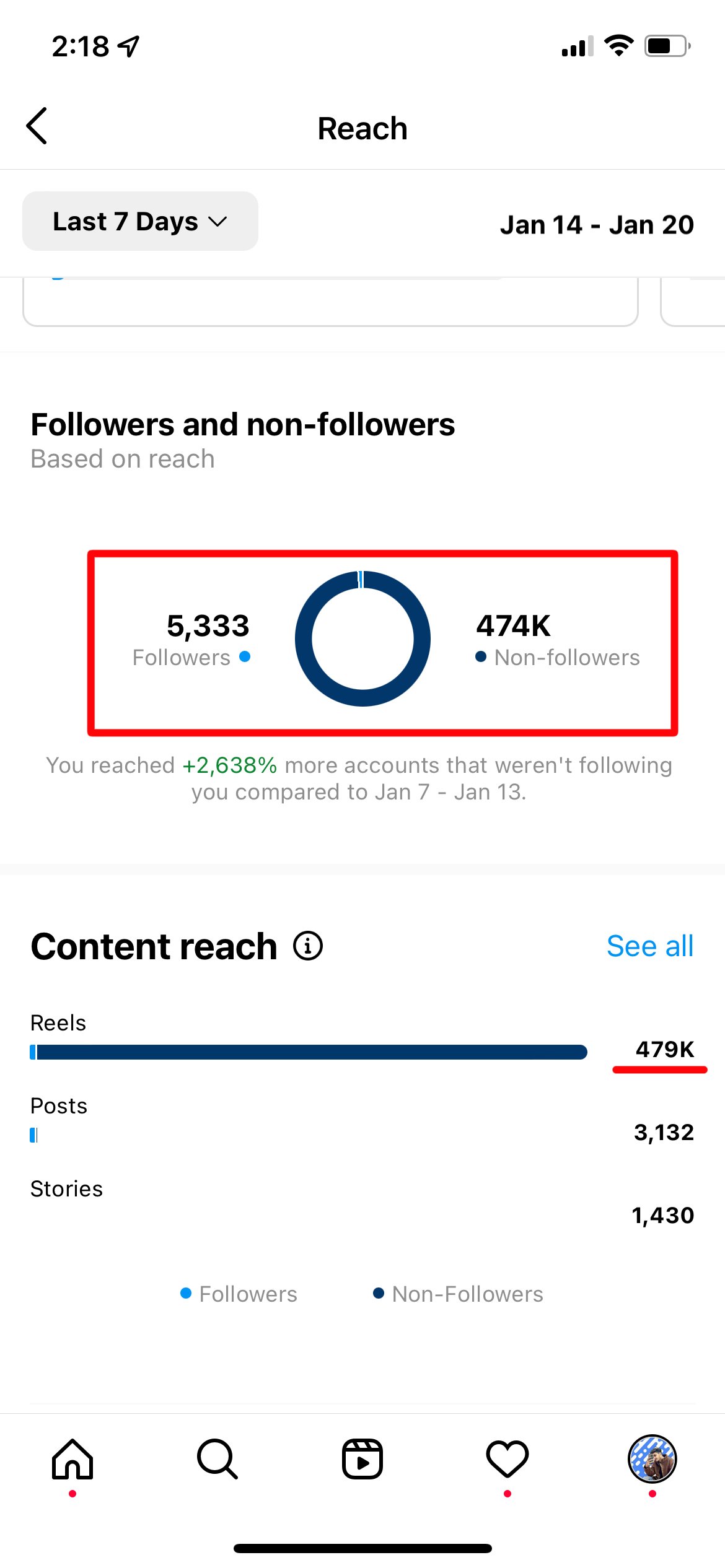Tap the location arrow beside the time

[x=129, y=46]
